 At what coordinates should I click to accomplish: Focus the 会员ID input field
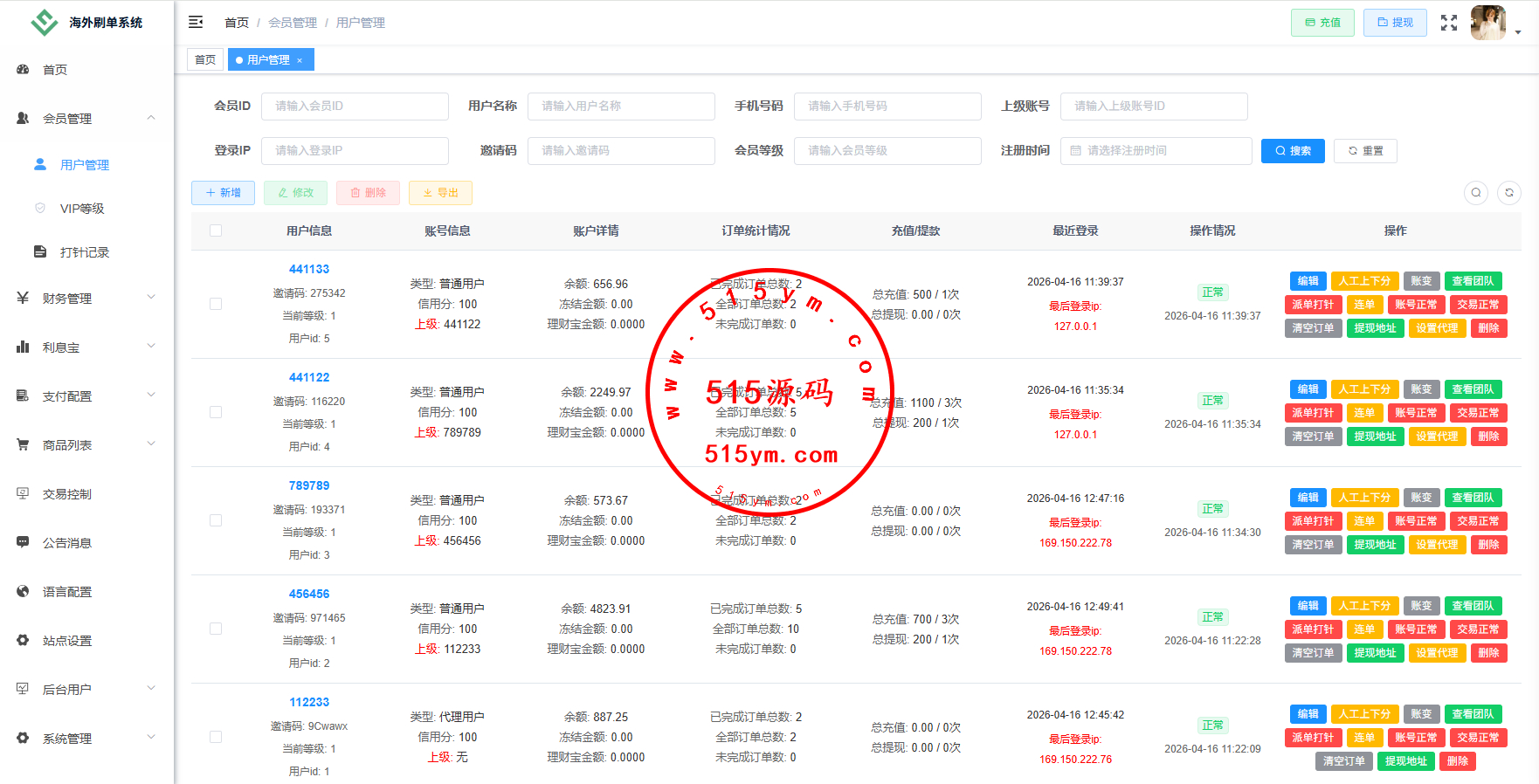(x=355, y=107)
